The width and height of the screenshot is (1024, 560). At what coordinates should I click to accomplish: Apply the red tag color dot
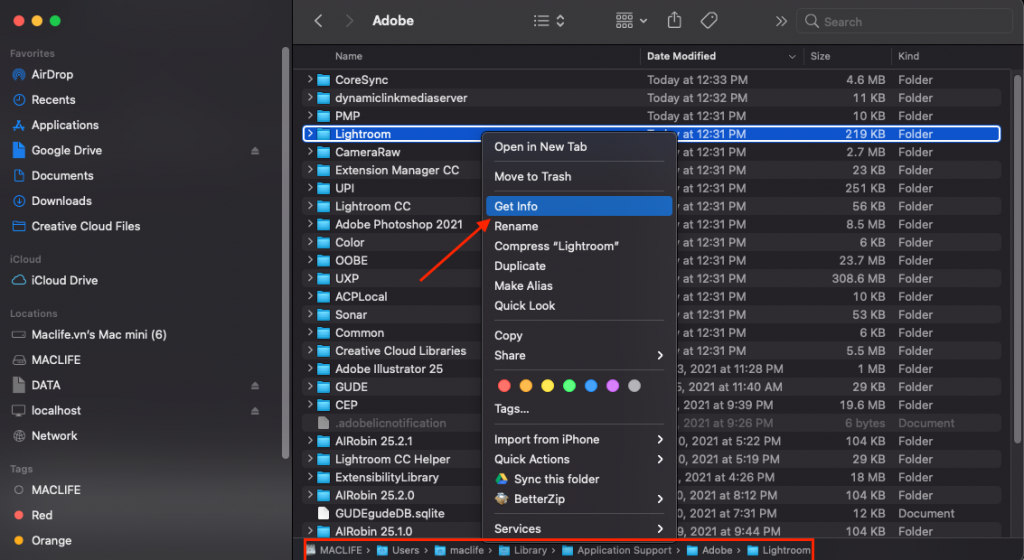pyautogui.click(x=504, y=386)
